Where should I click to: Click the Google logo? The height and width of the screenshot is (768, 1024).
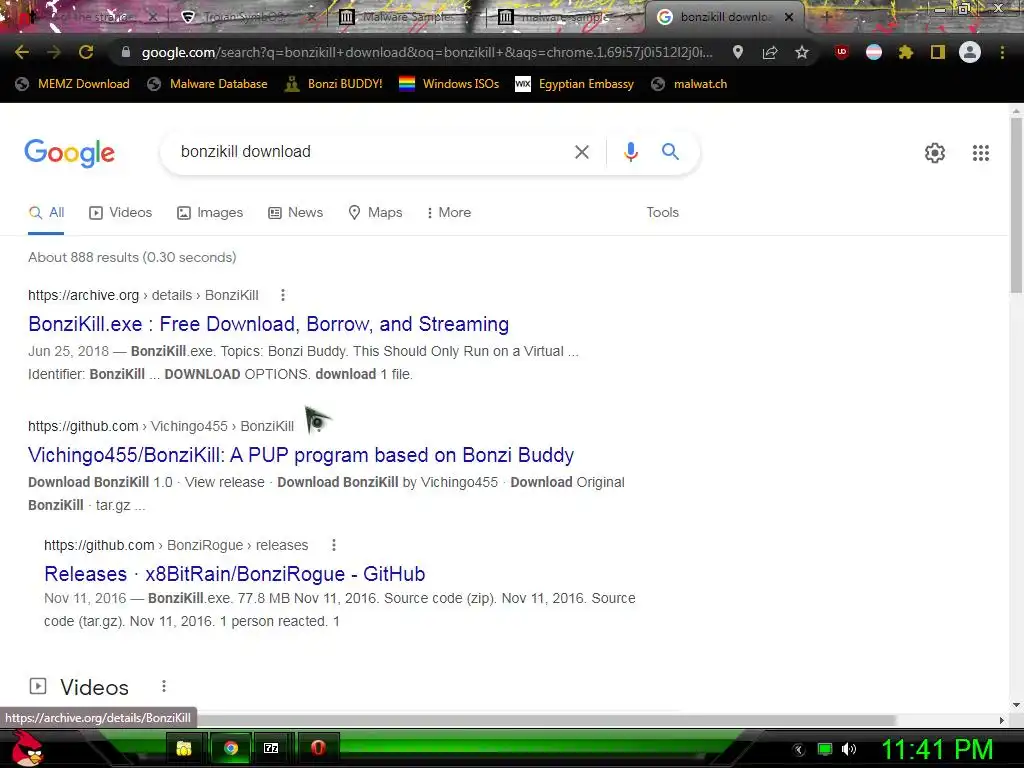[69, 153]
